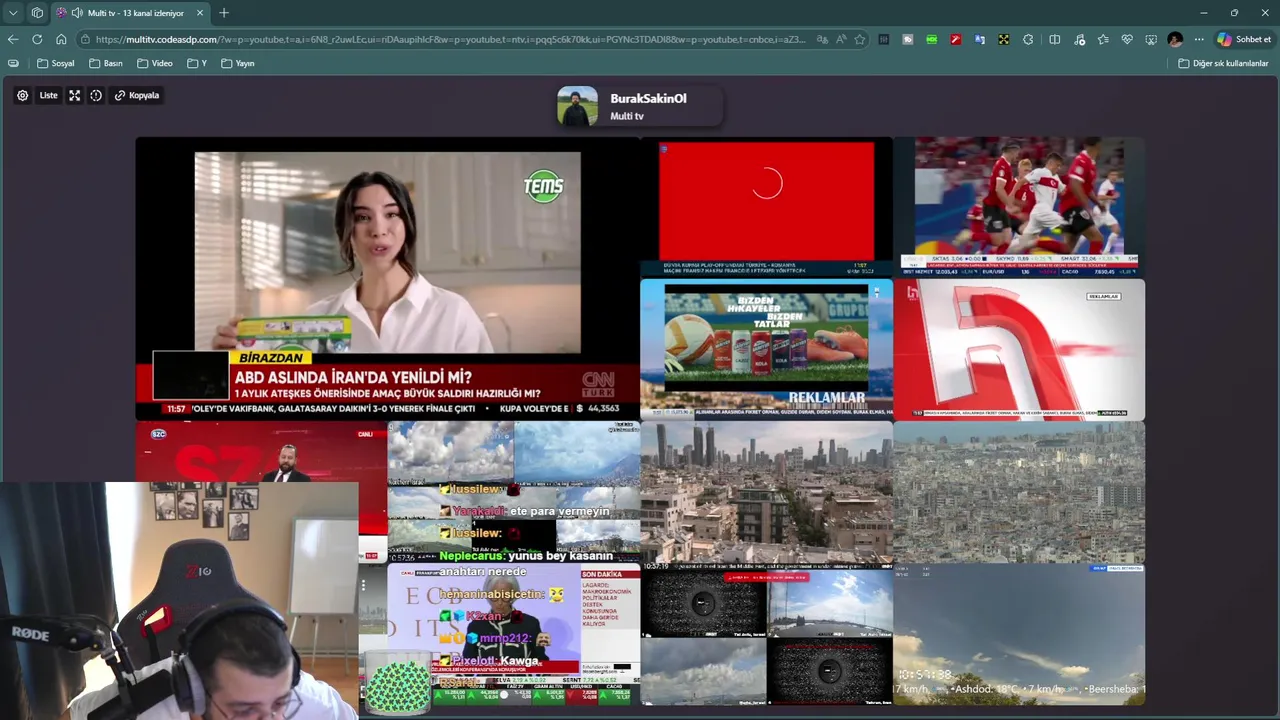Open the Video bookmarks folder
Image resolution: width=1280 pixels, height=720 pixels.
[x=155, y=63]
